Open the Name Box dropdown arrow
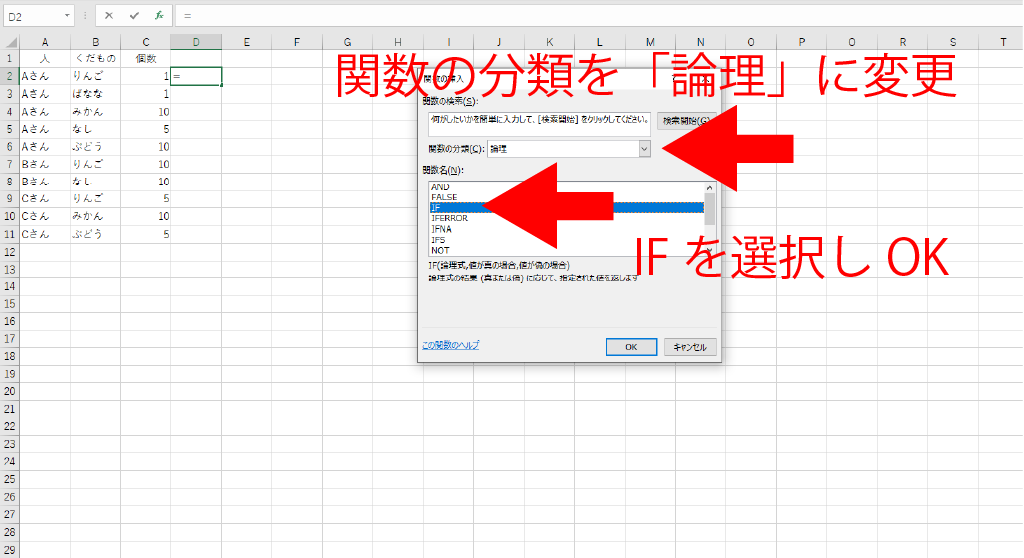The width and height of the screenshot is (1024, 558). [67, 16]
